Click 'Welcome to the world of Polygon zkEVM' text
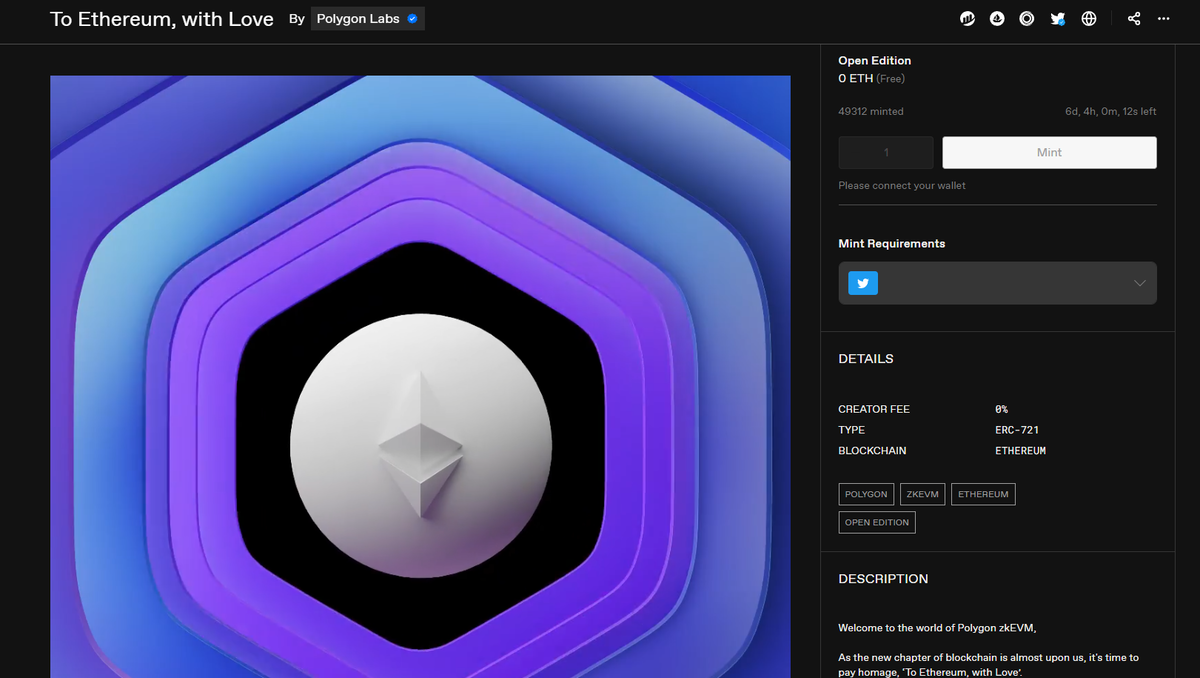 [937, 628]
